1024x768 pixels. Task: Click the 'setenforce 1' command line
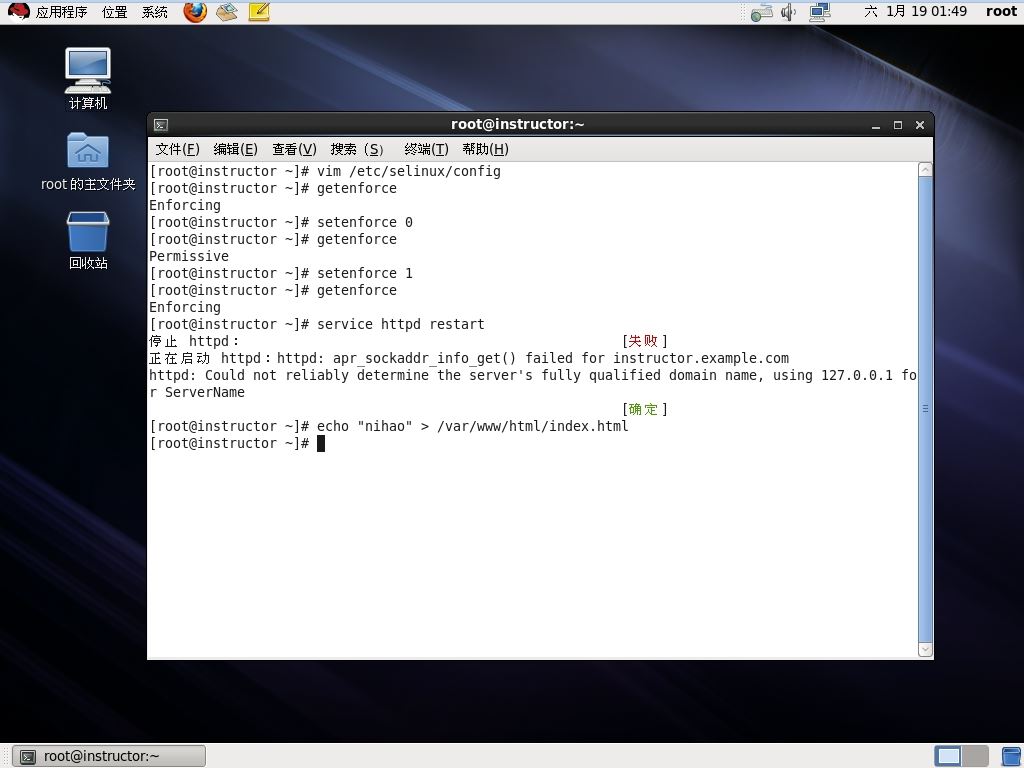coord(281,273)
